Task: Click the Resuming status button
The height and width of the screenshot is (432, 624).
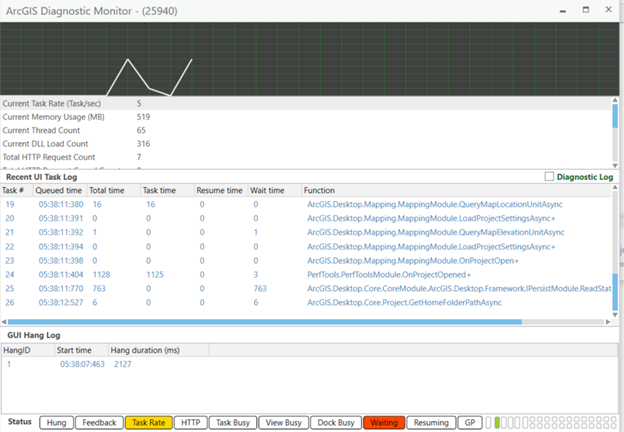Action: pyautogui.click(x=431, y=422)
